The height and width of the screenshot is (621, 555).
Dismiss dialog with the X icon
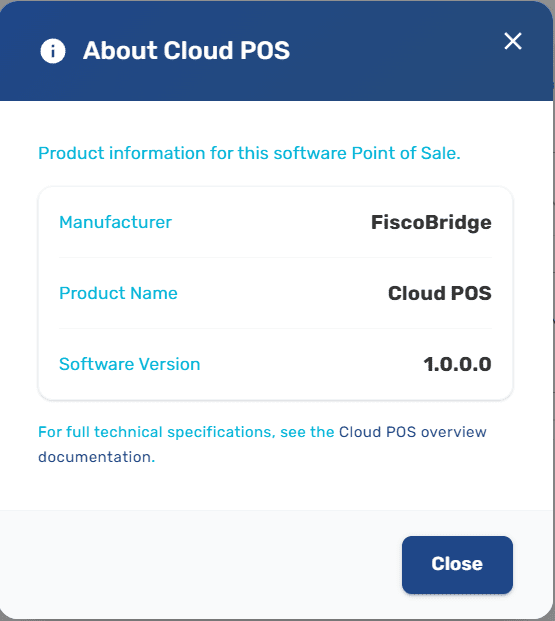[x=513, y=41]
